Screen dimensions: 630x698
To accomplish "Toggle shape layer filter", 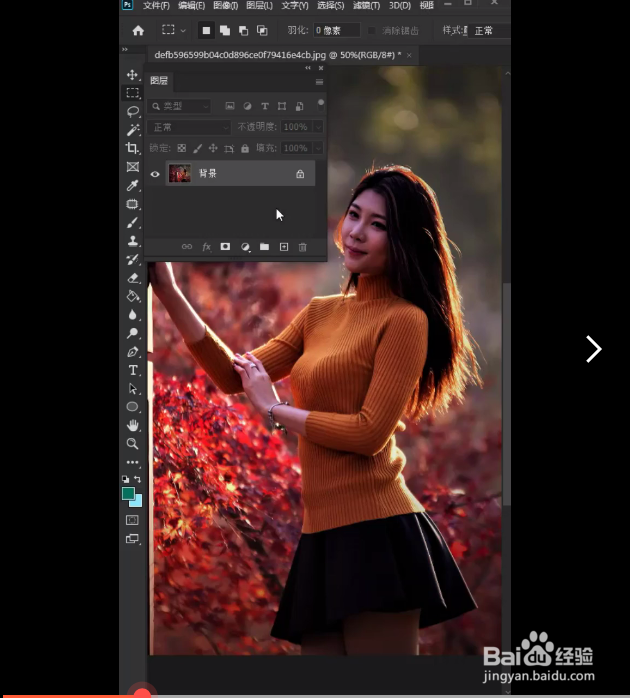I will pyautogui.click(x=282, y=106).
